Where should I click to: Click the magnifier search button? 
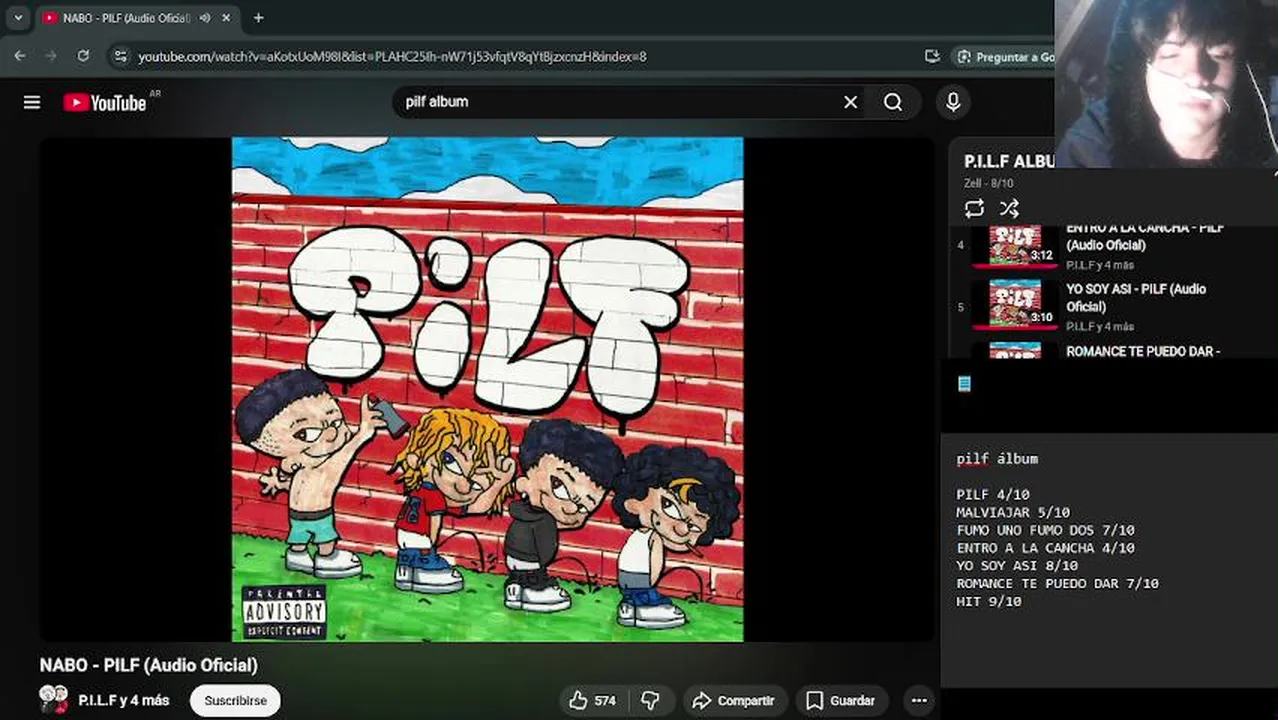893,102
